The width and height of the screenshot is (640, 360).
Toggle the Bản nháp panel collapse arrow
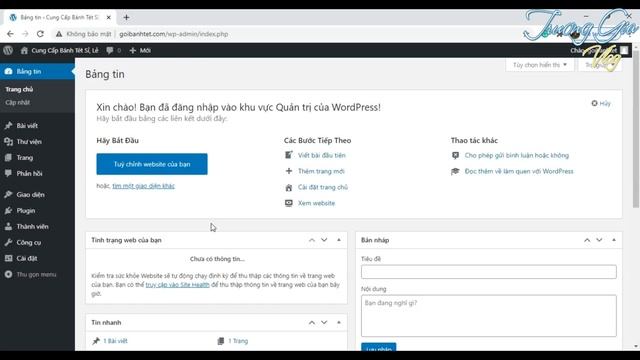(x=614, y=240)
